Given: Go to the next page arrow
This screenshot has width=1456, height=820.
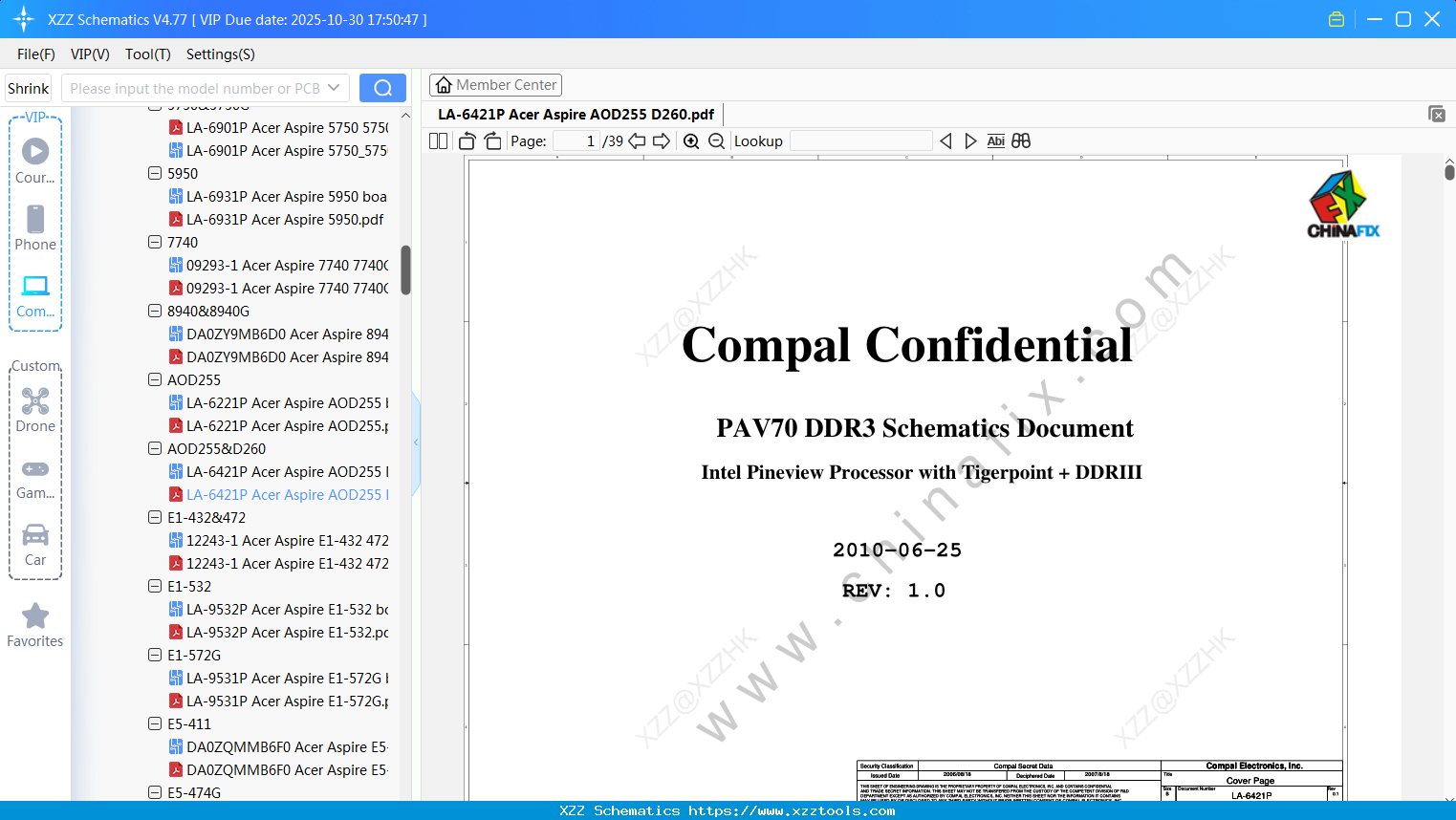Looking at the screenshot, I should point(662,141).
